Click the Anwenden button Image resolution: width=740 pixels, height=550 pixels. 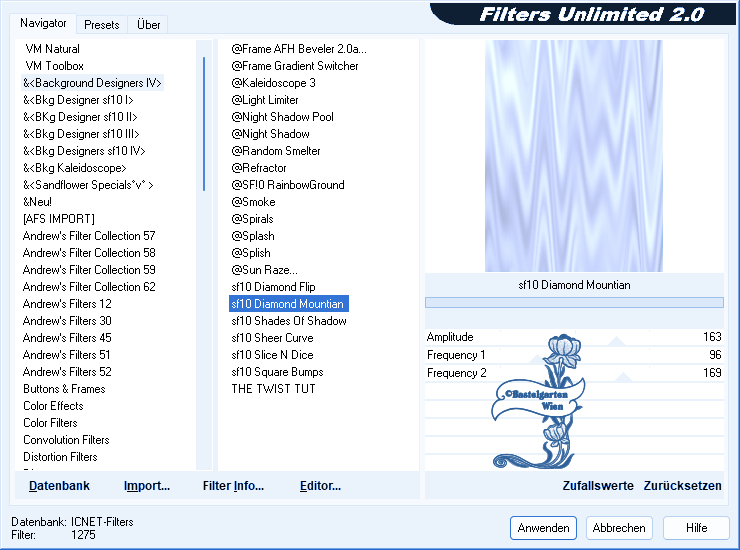(543, 528)
